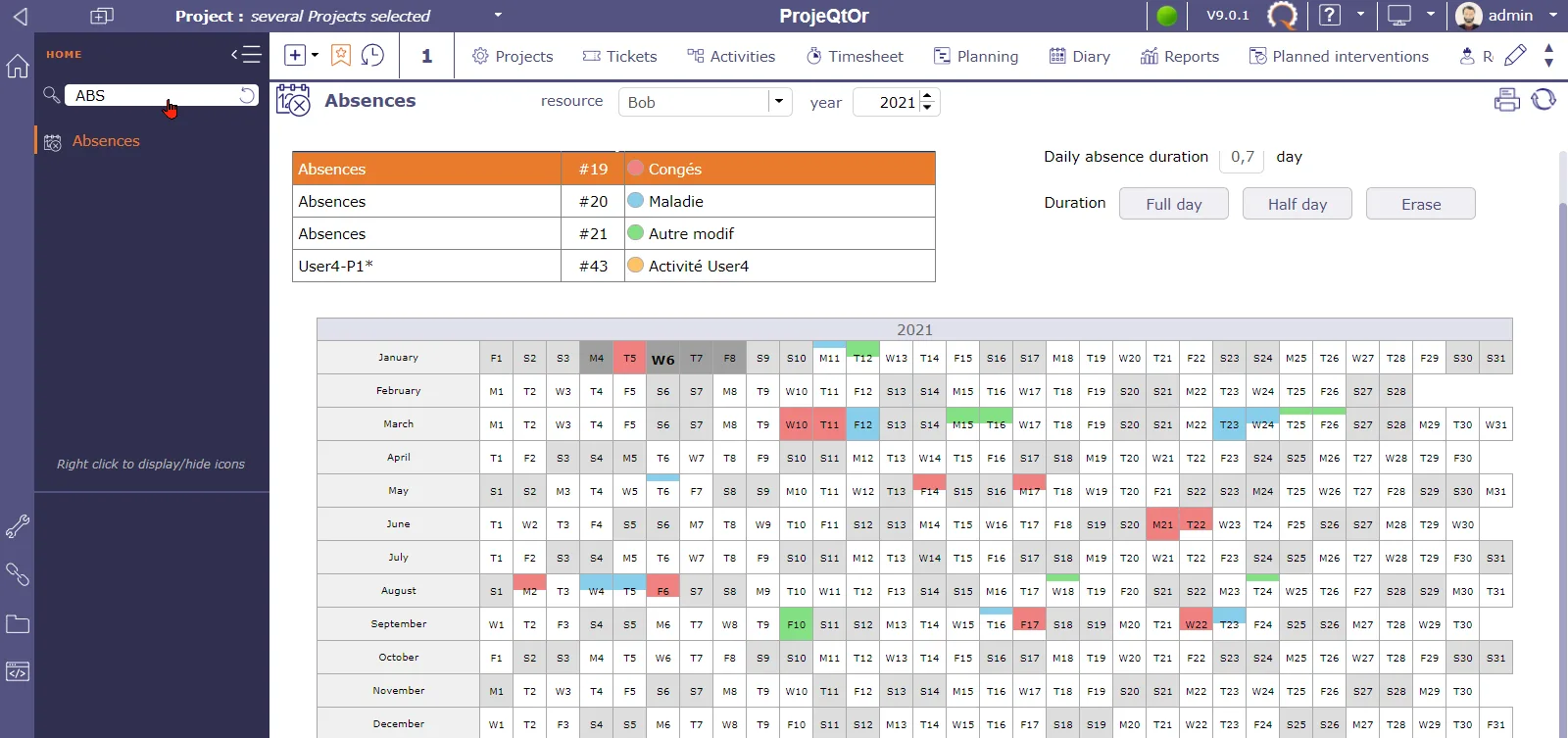Screen dimensions: 1568x738
Task: Click the back arrow in the top bar
Action: [x=20, y=16]
